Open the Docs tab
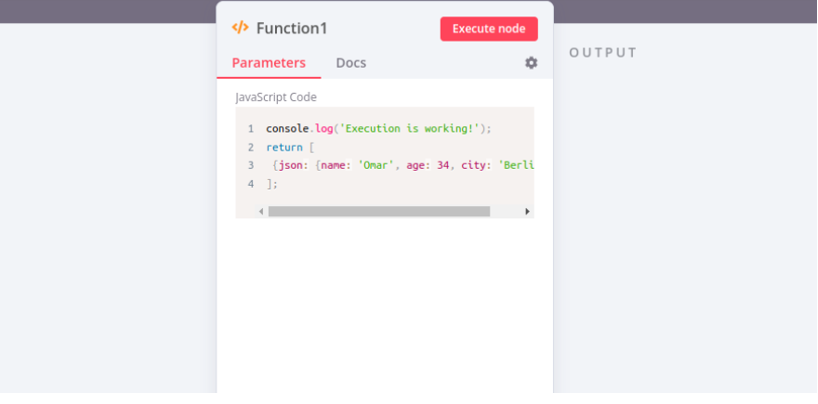The width and height of the screenshot is (818, 404). coord(351,63)
